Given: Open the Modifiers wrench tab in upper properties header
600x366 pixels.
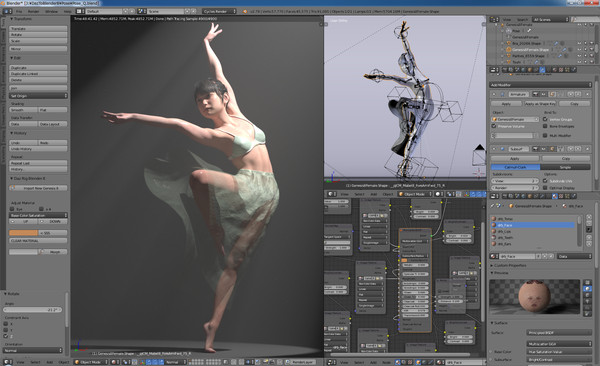Looking at the screenshot, I should 542,70.
